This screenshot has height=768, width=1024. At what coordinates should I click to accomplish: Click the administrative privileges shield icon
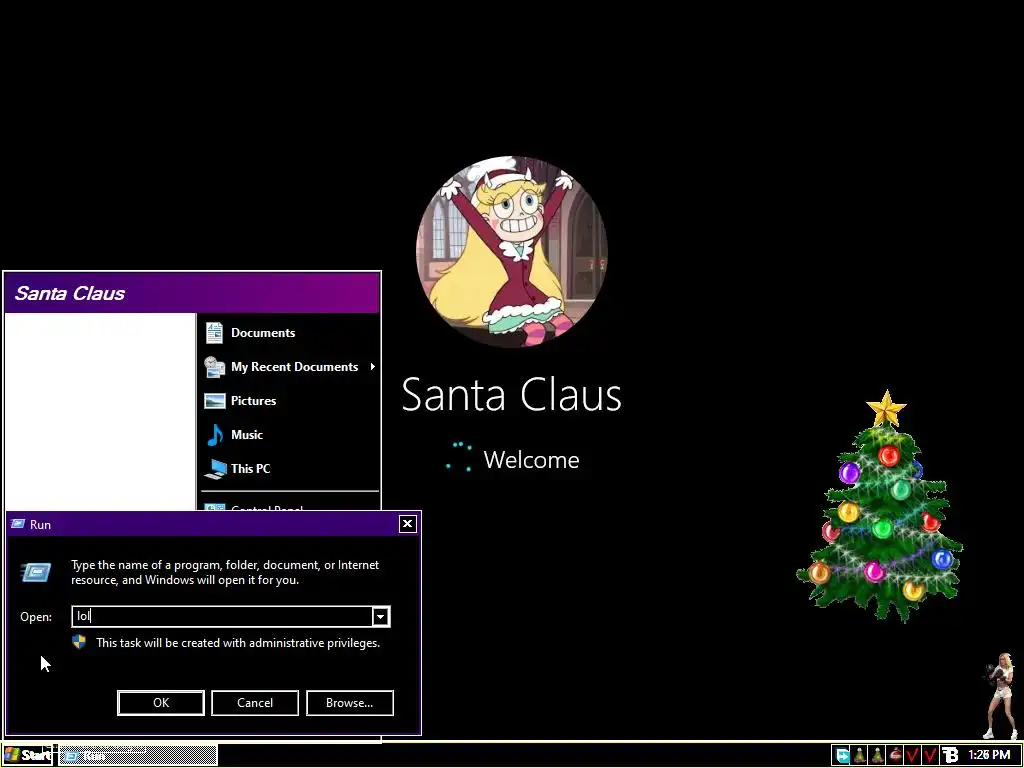(79, 642)
